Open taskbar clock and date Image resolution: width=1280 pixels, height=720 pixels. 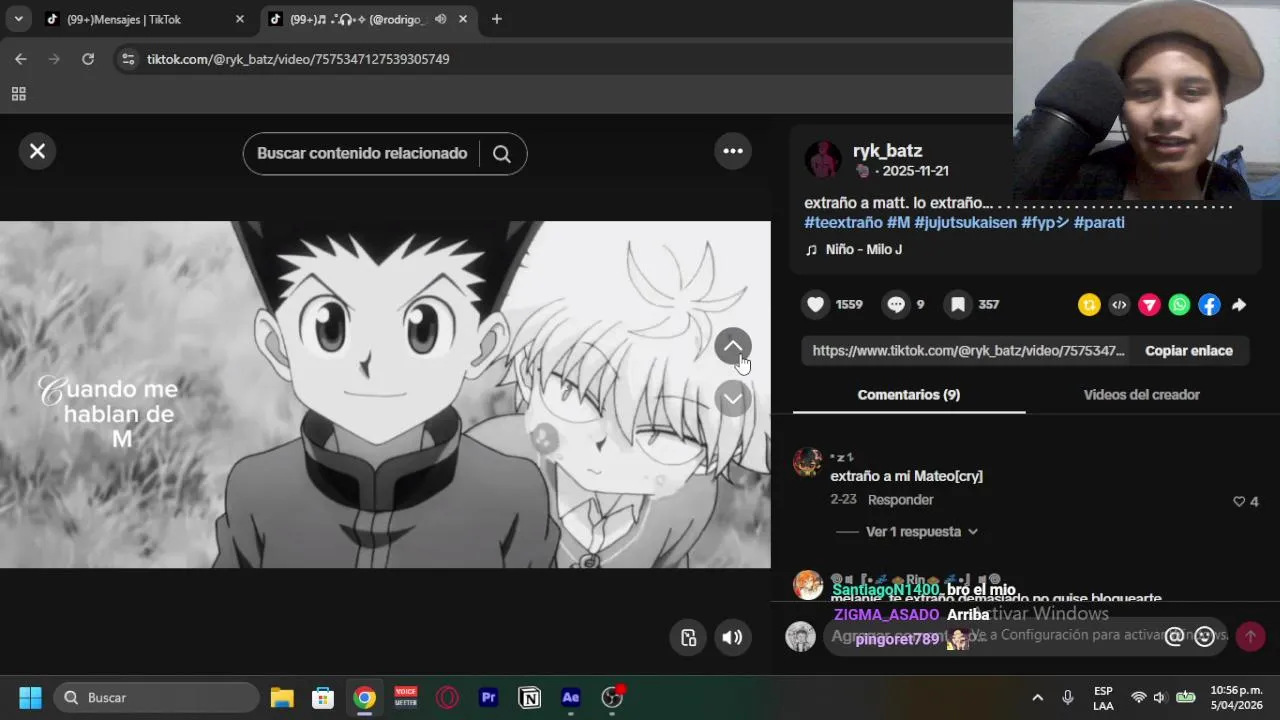coord(1236,698)
